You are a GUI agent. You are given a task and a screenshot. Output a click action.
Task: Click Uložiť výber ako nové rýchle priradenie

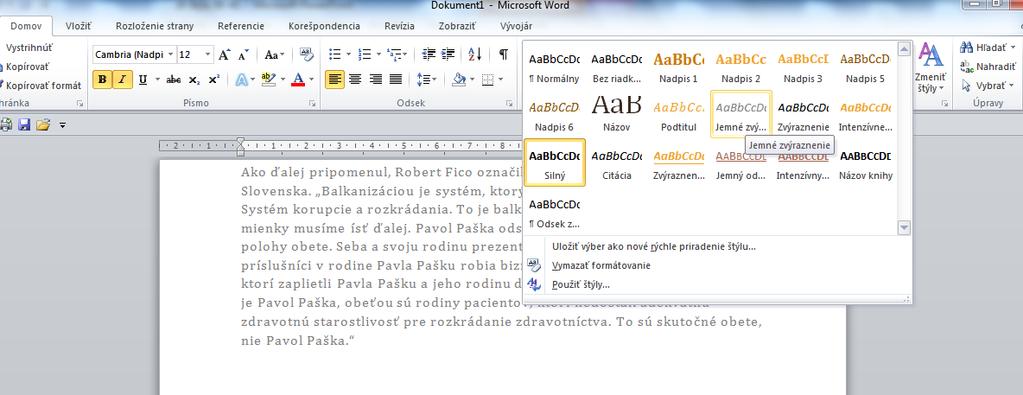(654, 247)
